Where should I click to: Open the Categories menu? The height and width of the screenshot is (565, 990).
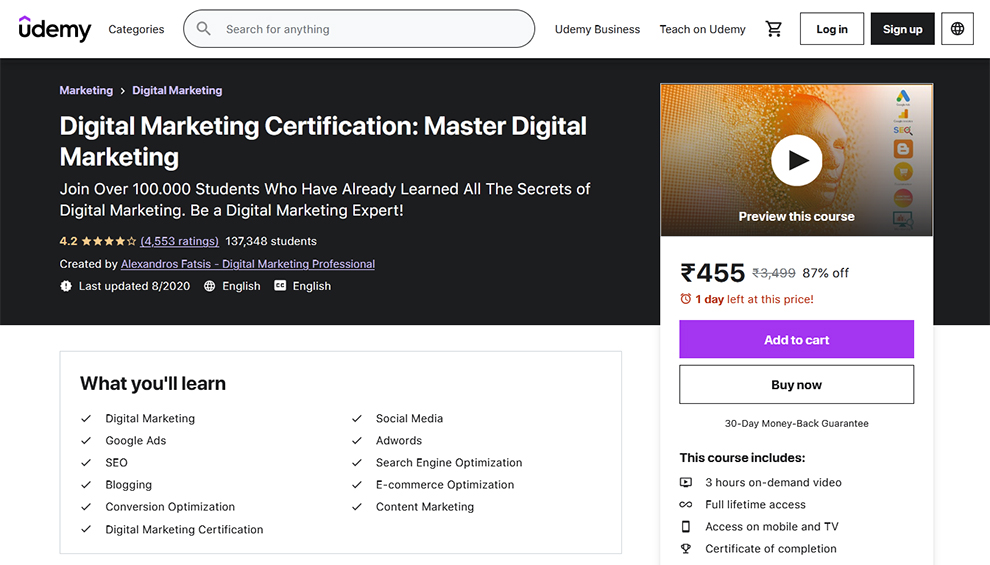click(136, 29)
